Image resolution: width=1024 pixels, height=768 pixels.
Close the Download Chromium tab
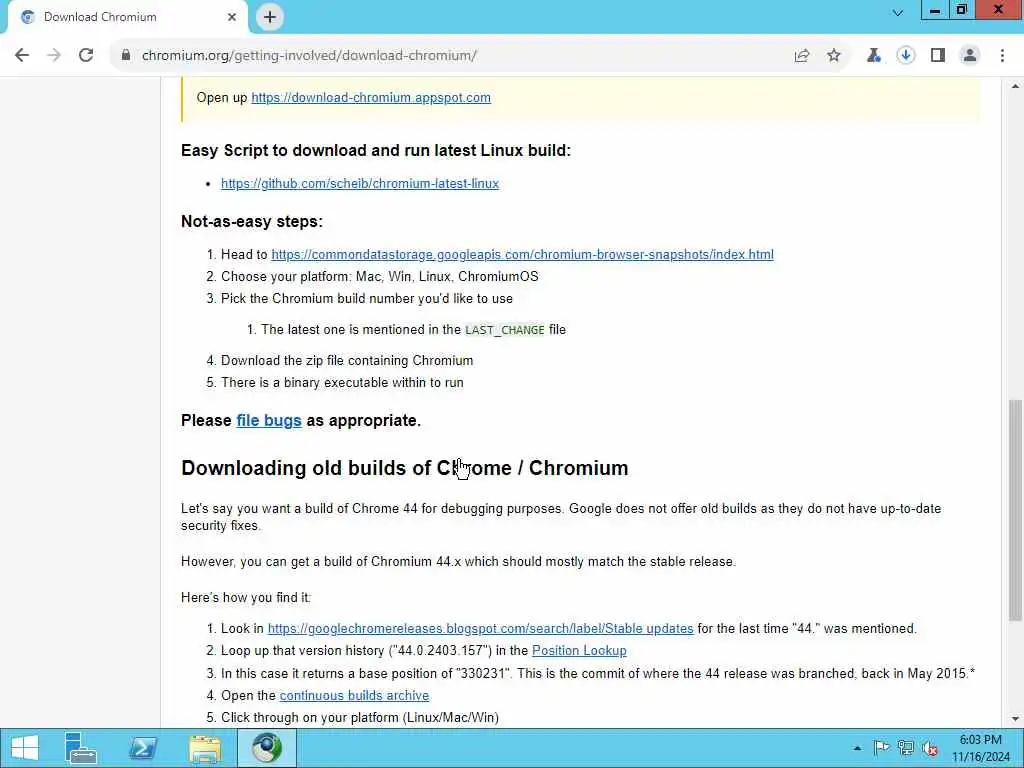click(x=232, y=17)
